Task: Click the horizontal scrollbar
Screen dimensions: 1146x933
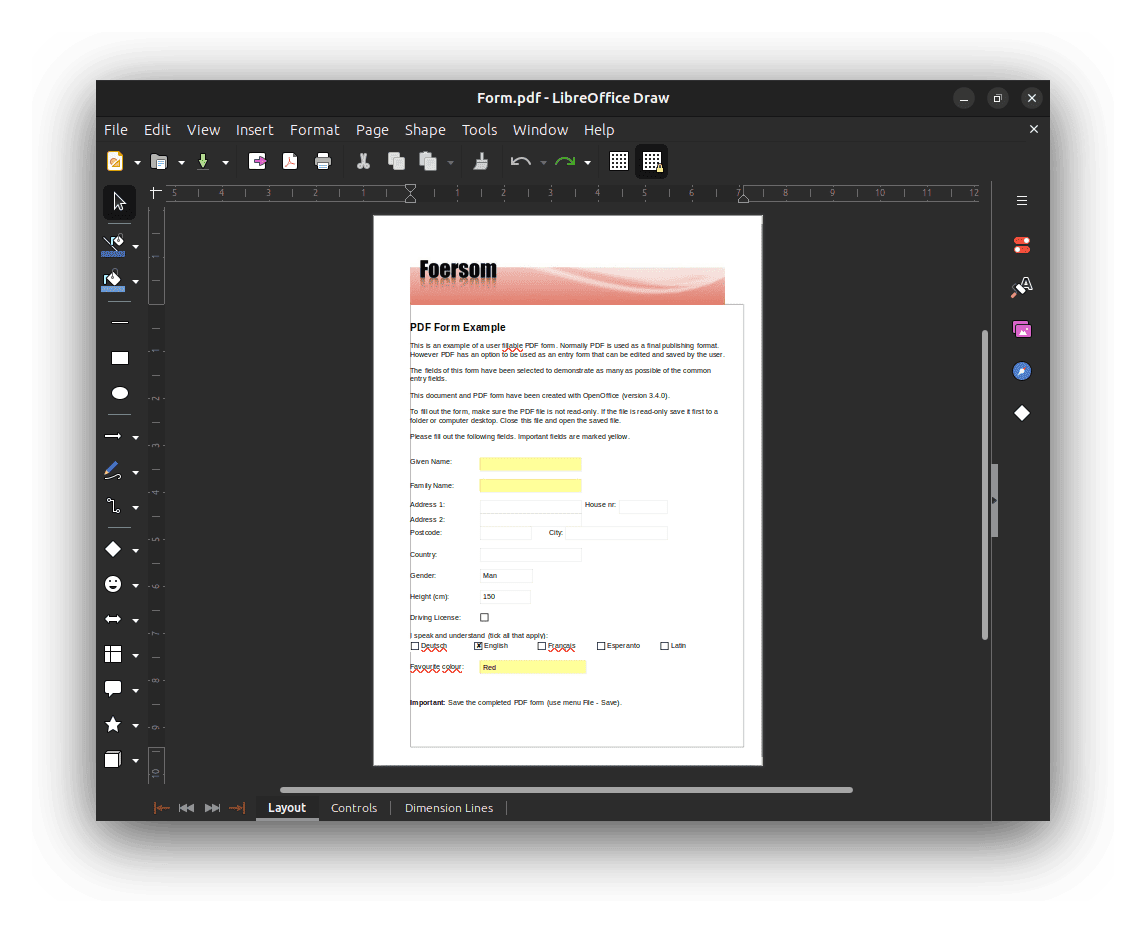Action: coord(566,790)
